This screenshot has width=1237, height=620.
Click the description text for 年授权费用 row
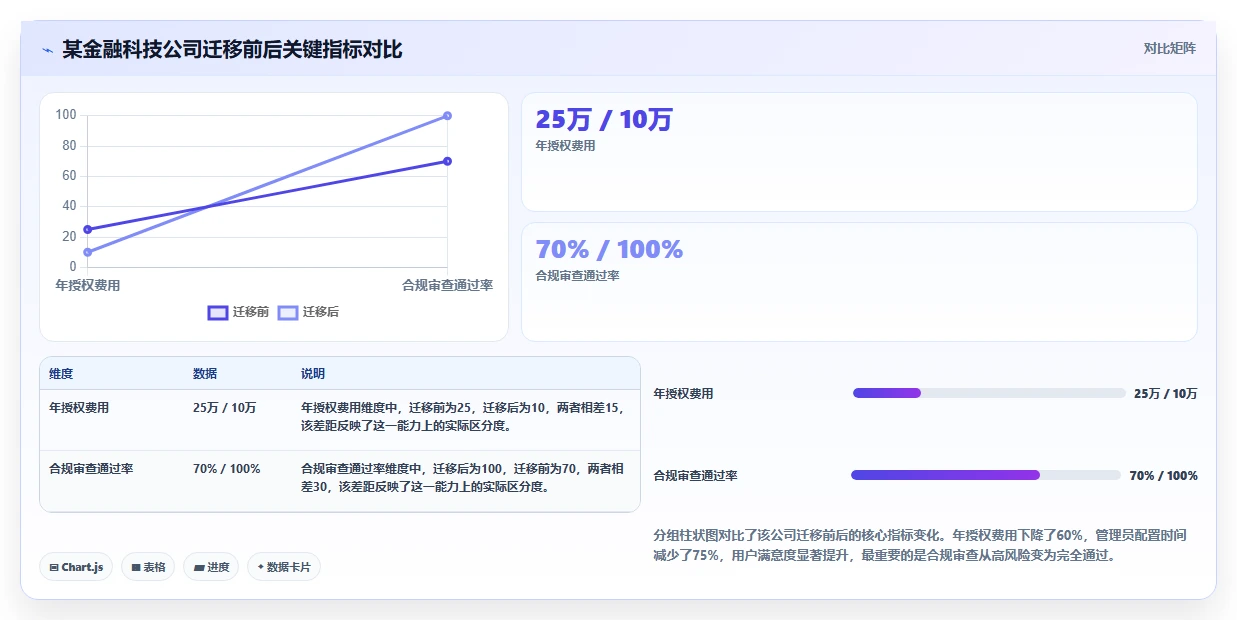coord(462,417)
